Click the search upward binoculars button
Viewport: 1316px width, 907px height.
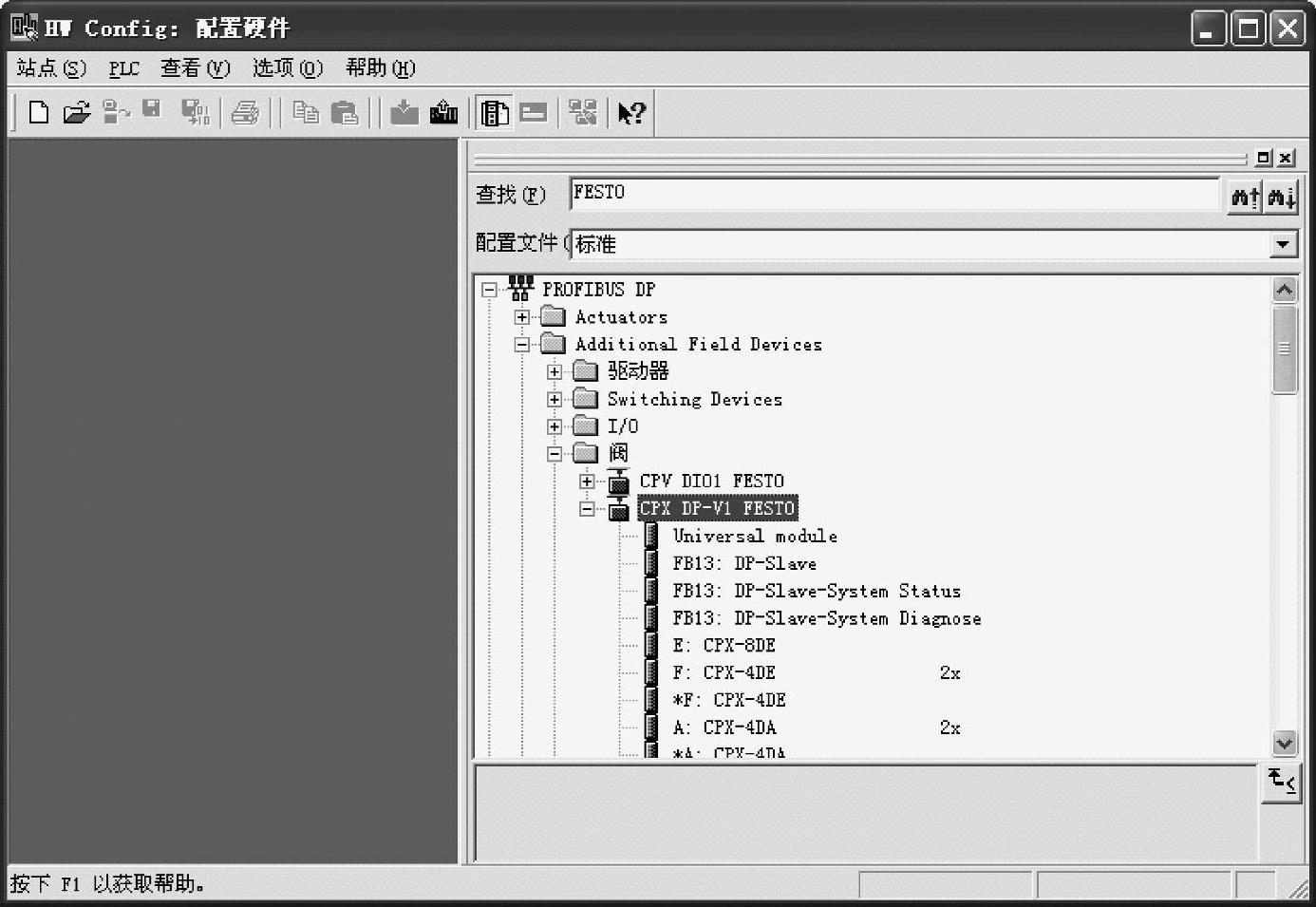click(x=1245, y=197)
